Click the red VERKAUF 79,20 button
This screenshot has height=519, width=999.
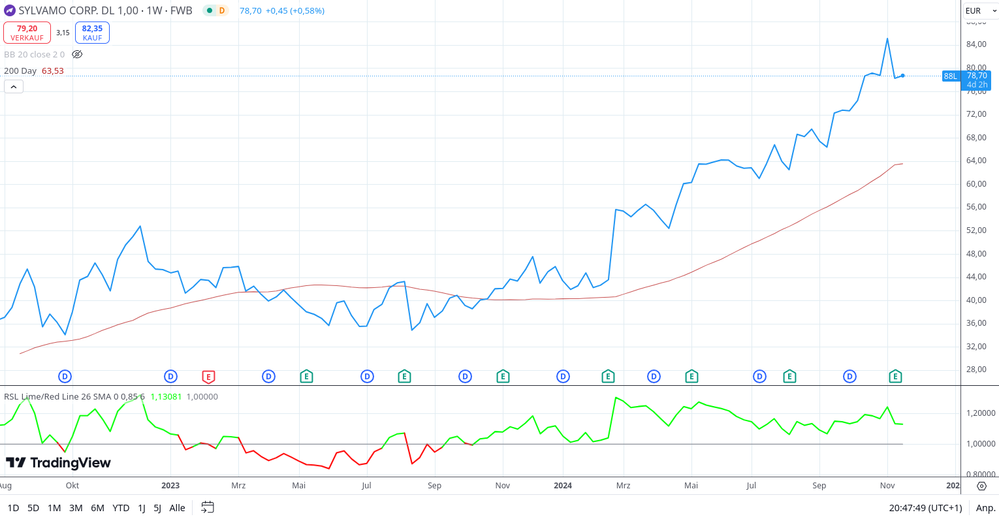point(27,33)
